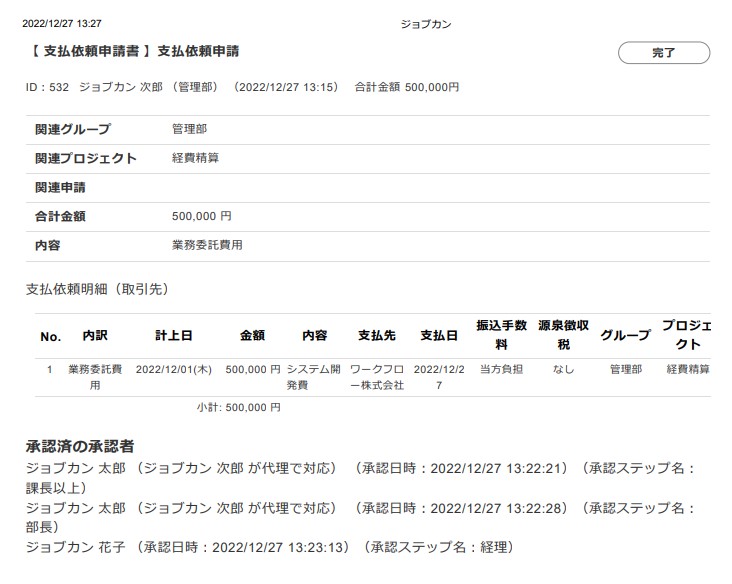This screenshot has height=584, width=732.
Task: Click the 関連プロジェクト row label
Action: (86, 158)
